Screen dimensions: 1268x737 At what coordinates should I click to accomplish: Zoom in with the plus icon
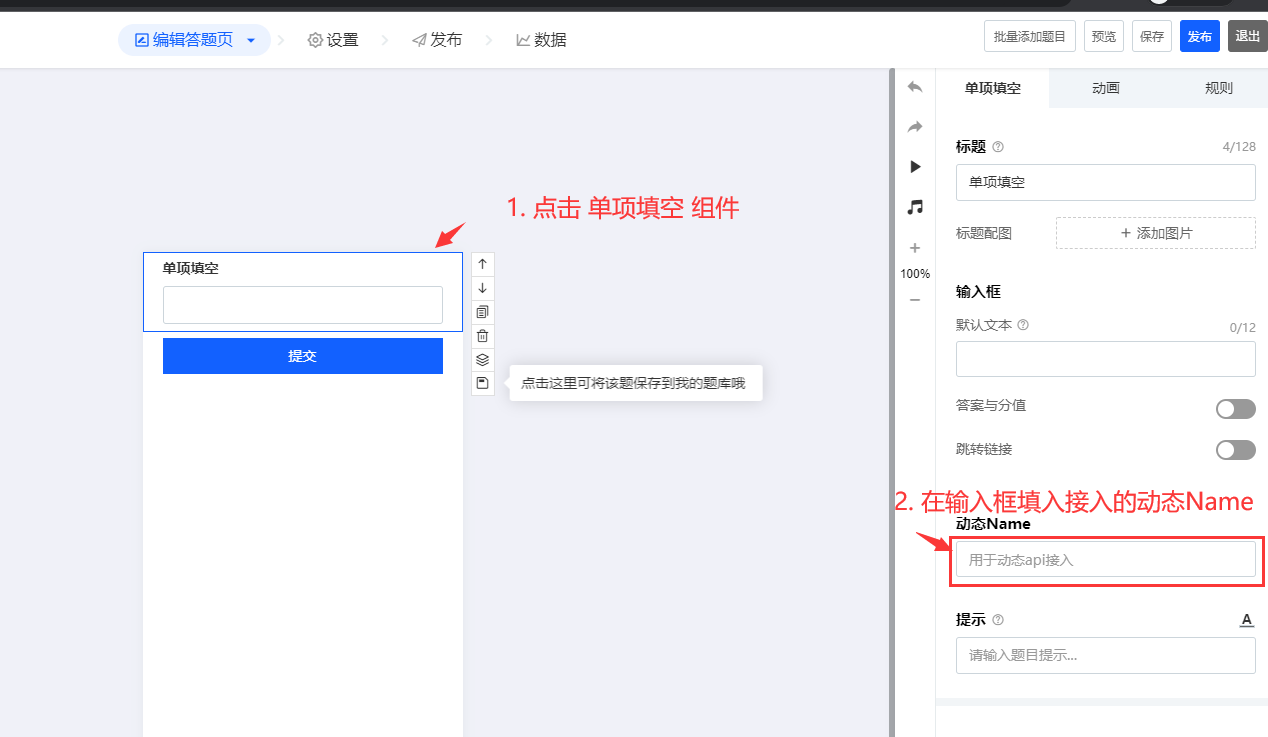pyautogui.click(x=914, y=248)
